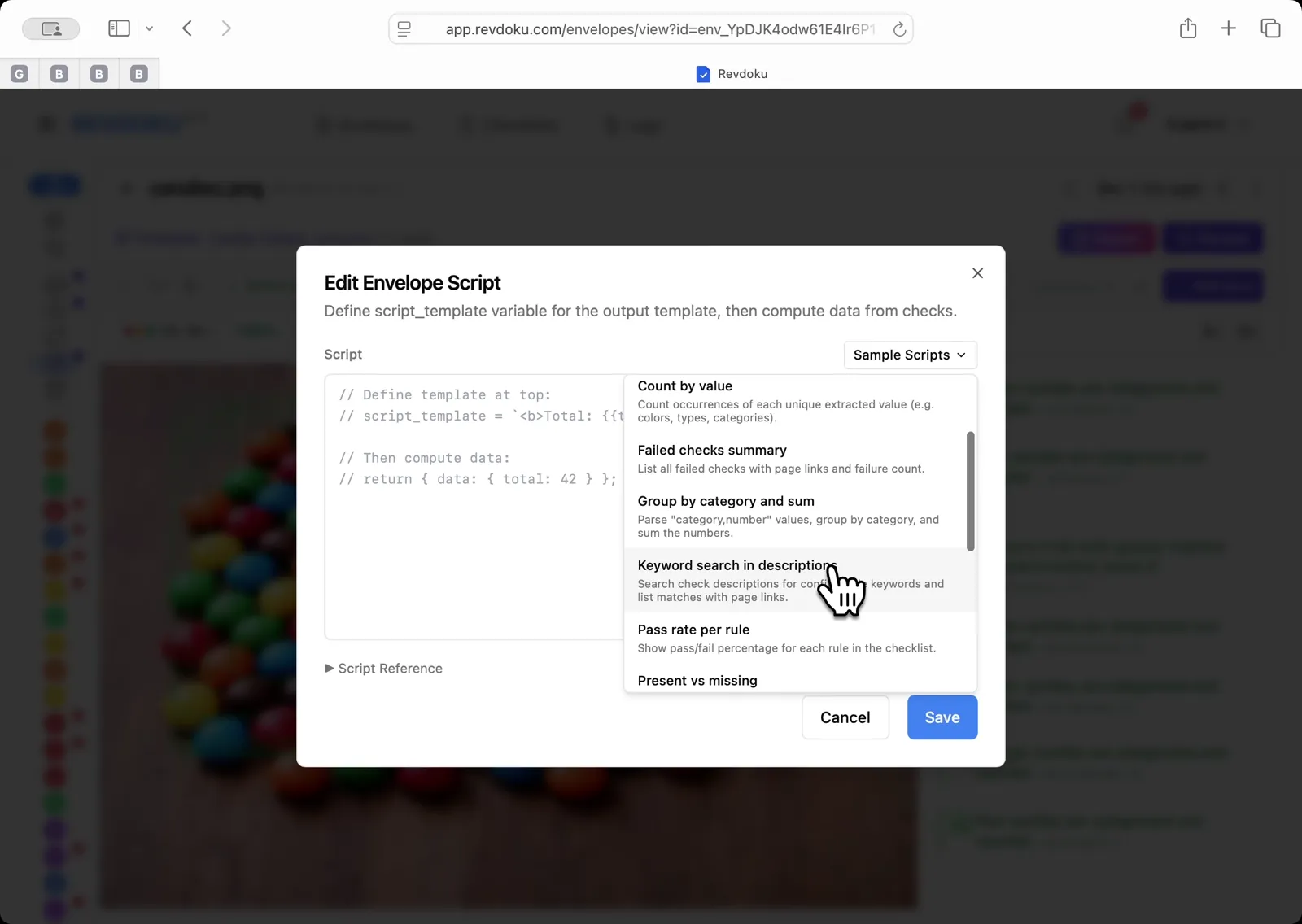Select Pass rate per rule script
Viewport: 1302px width, 924px height.
[785, 638]
